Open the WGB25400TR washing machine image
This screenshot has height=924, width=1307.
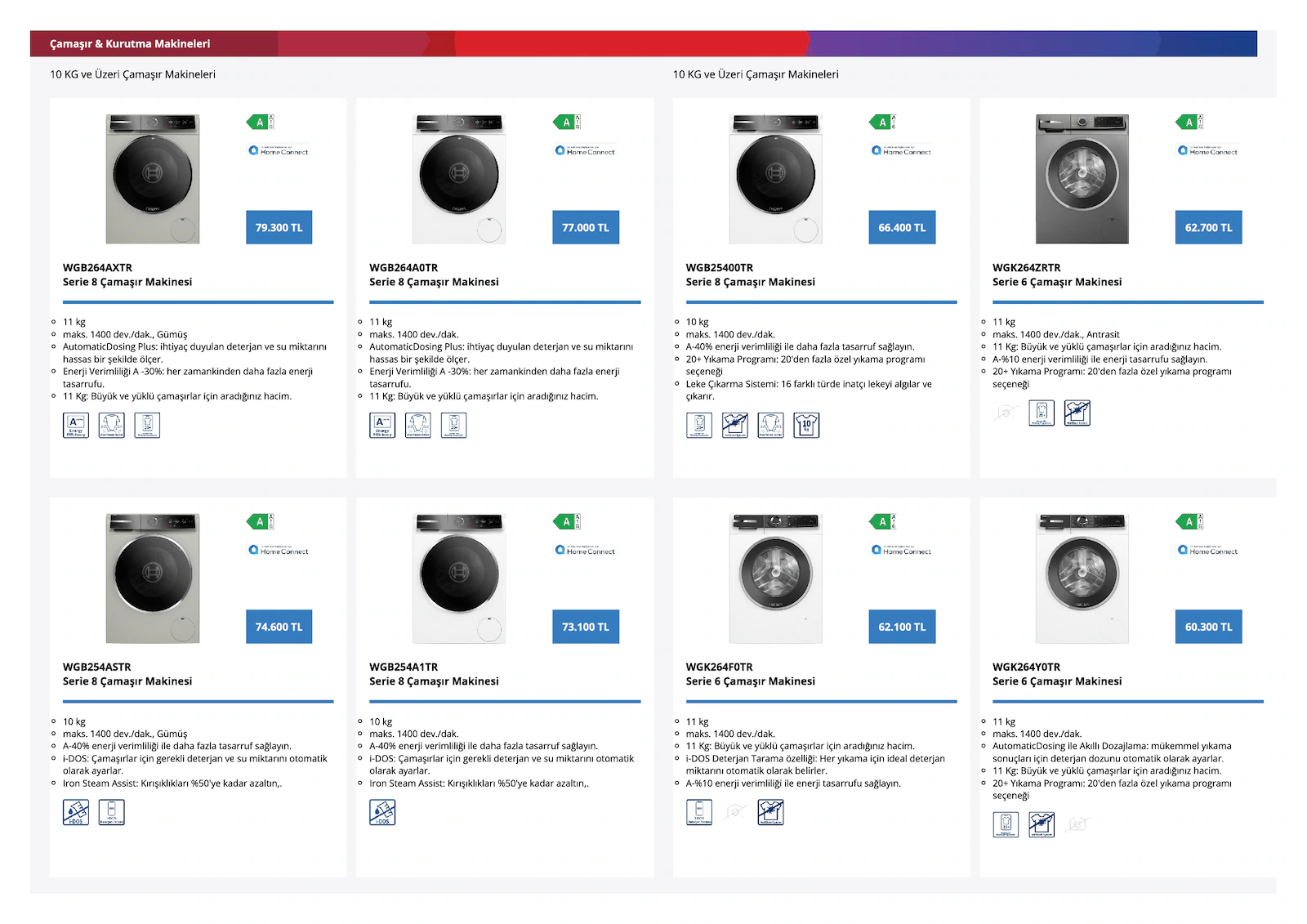776,179
